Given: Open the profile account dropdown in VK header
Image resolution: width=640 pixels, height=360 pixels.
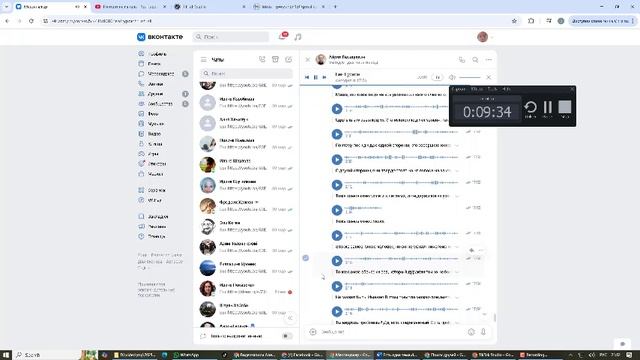Looking at the screenshot, I should [x=485, y=37].
